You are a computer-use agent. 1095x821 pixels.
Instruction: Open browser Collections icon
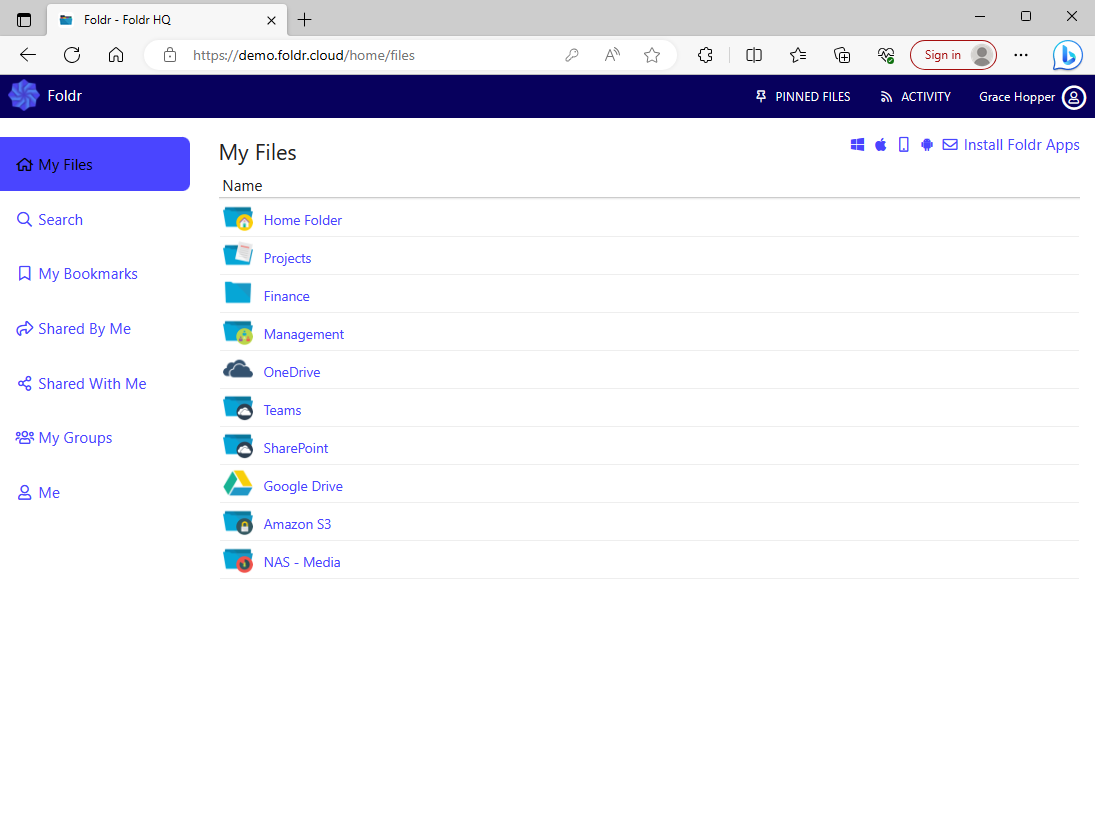pyautogui.click(x=842, y=55)
